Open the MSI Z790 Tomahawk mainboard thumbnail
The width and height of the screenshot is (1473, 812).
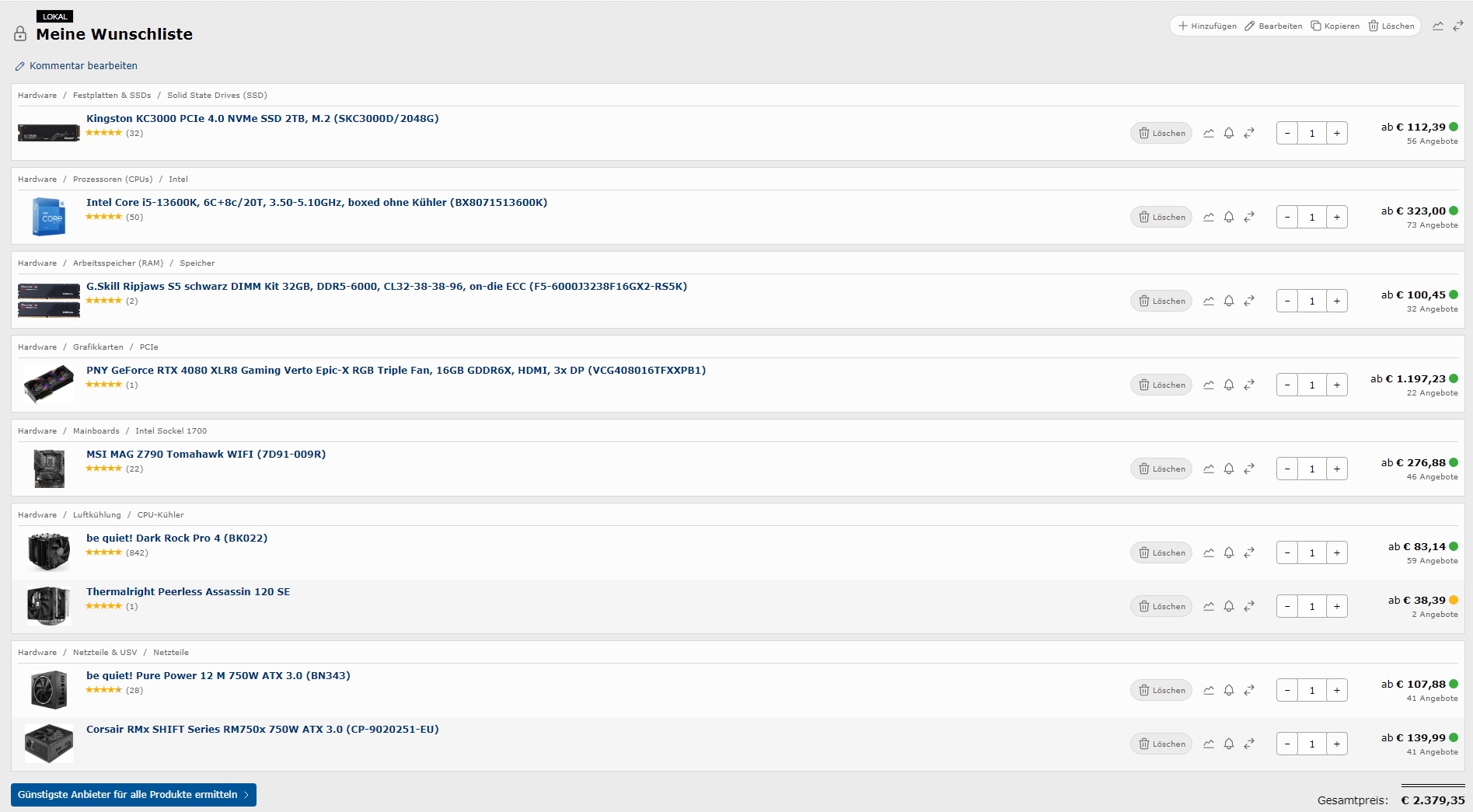(48, 469)
